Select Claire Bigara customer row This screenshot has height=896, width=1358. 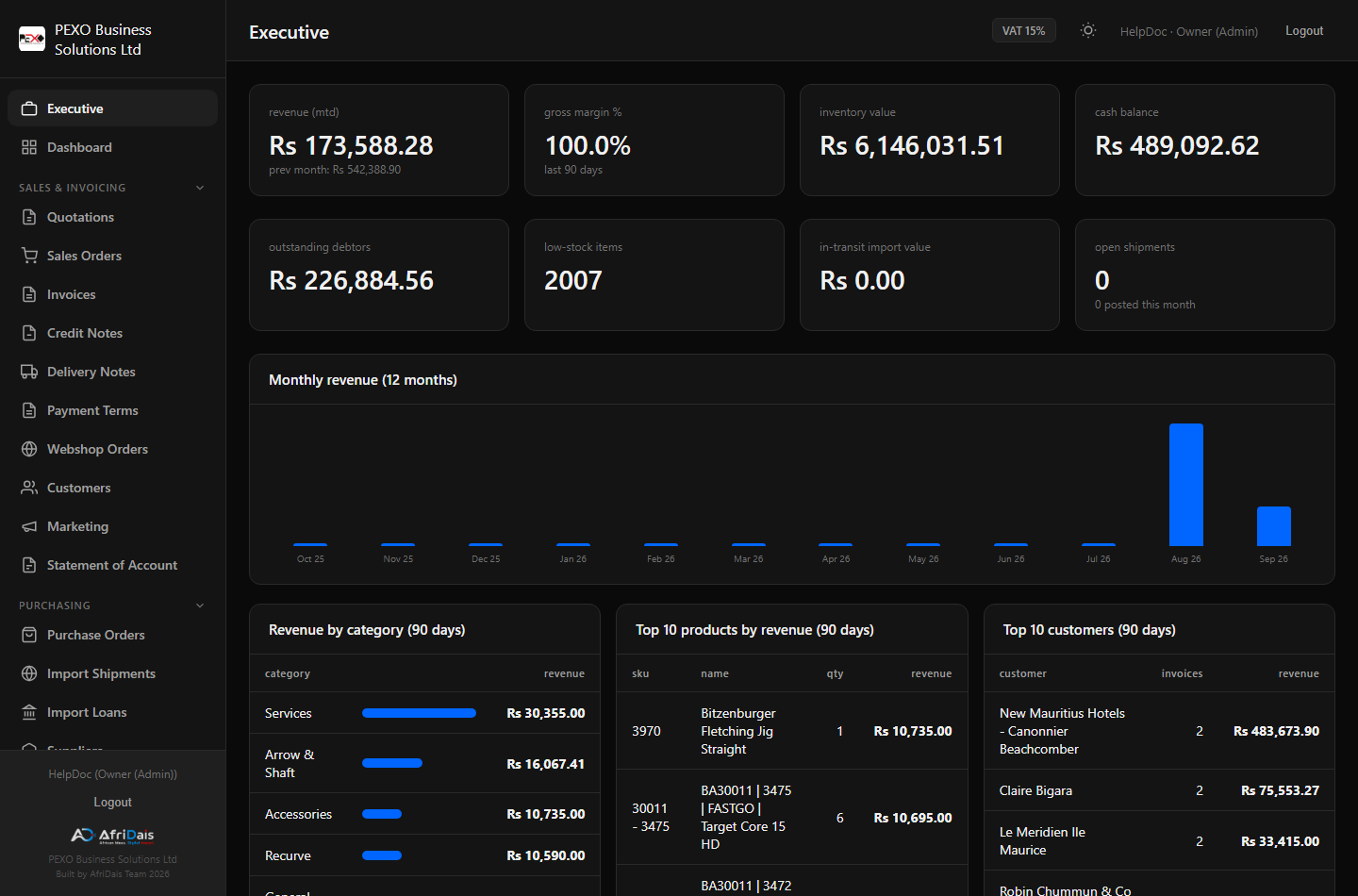1159,790
